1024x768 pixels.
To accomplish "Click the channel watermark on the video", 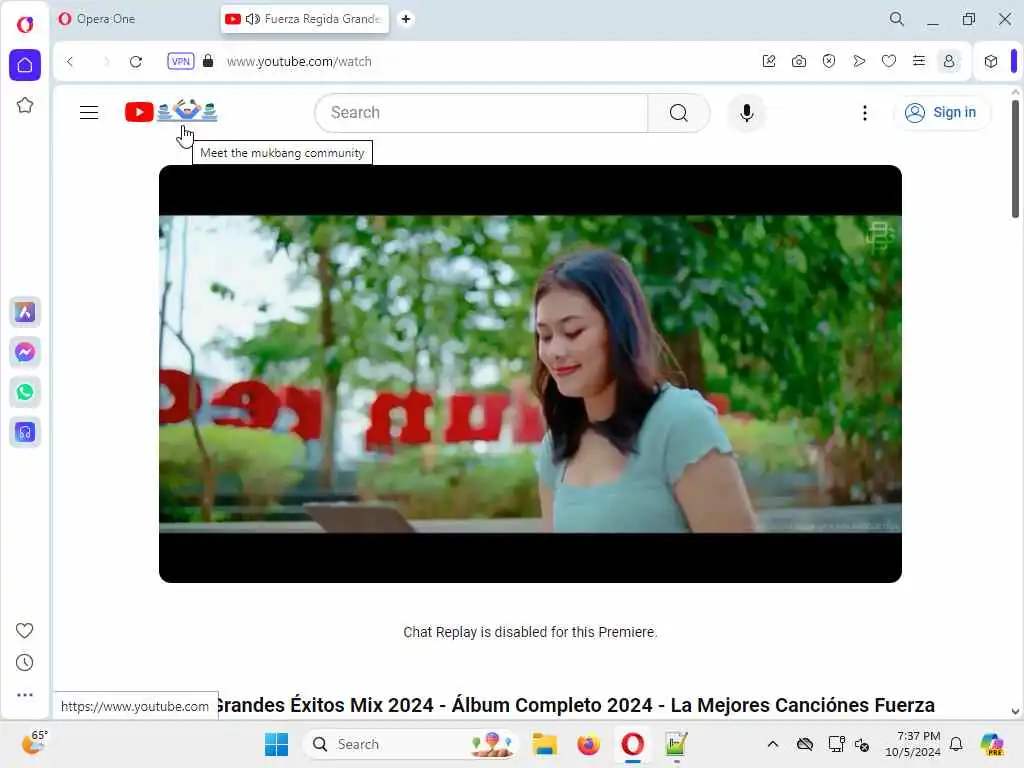I will click(880, 236).
